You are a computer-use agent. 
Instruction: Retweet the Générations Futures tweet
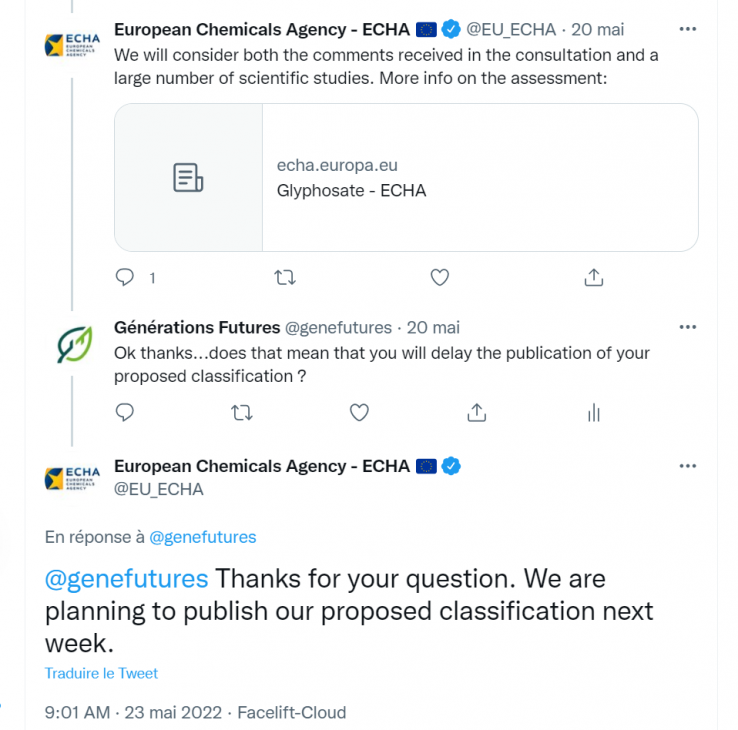point(242,412)
